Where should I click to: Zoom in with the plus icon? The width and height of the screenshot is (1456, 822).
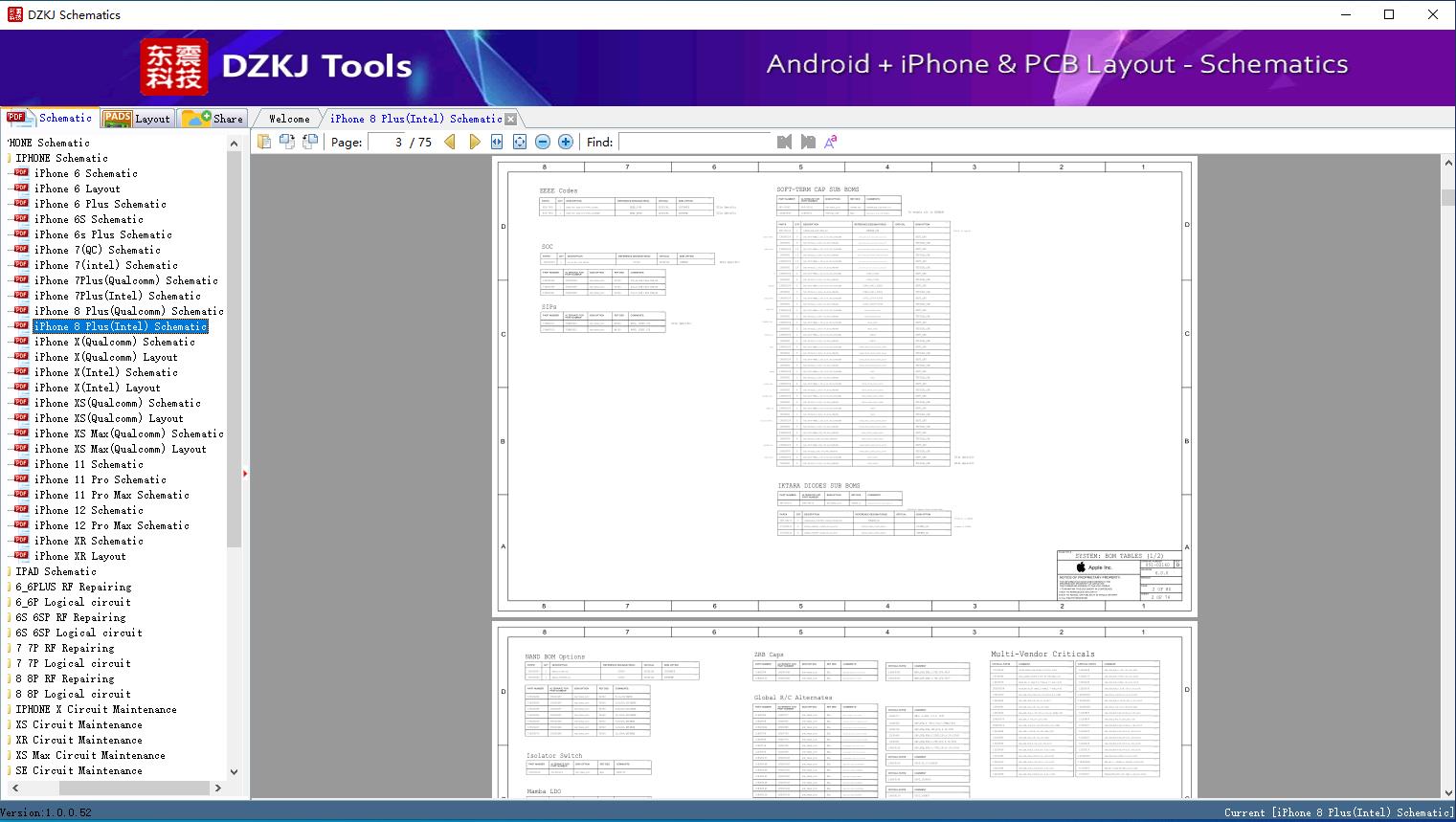pyautogui.click(x=566, y=142)
